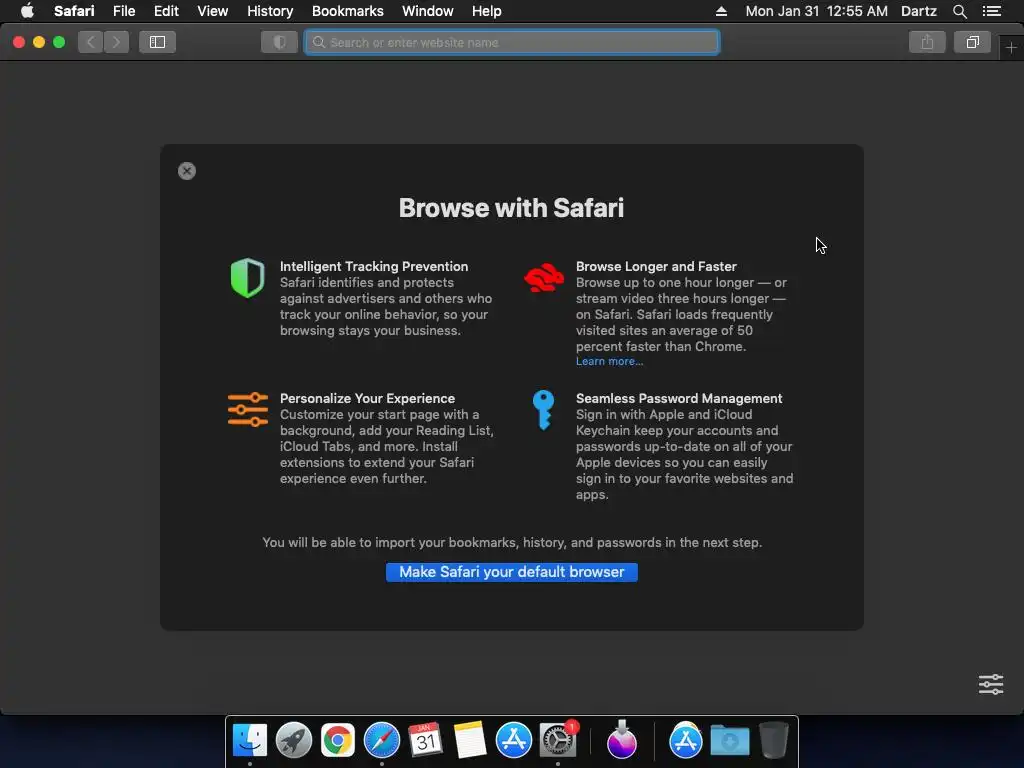The width and height of the screenshot is (1024, 768).
Task: Open Notes from the Dock
Action: tap(470, 741)
